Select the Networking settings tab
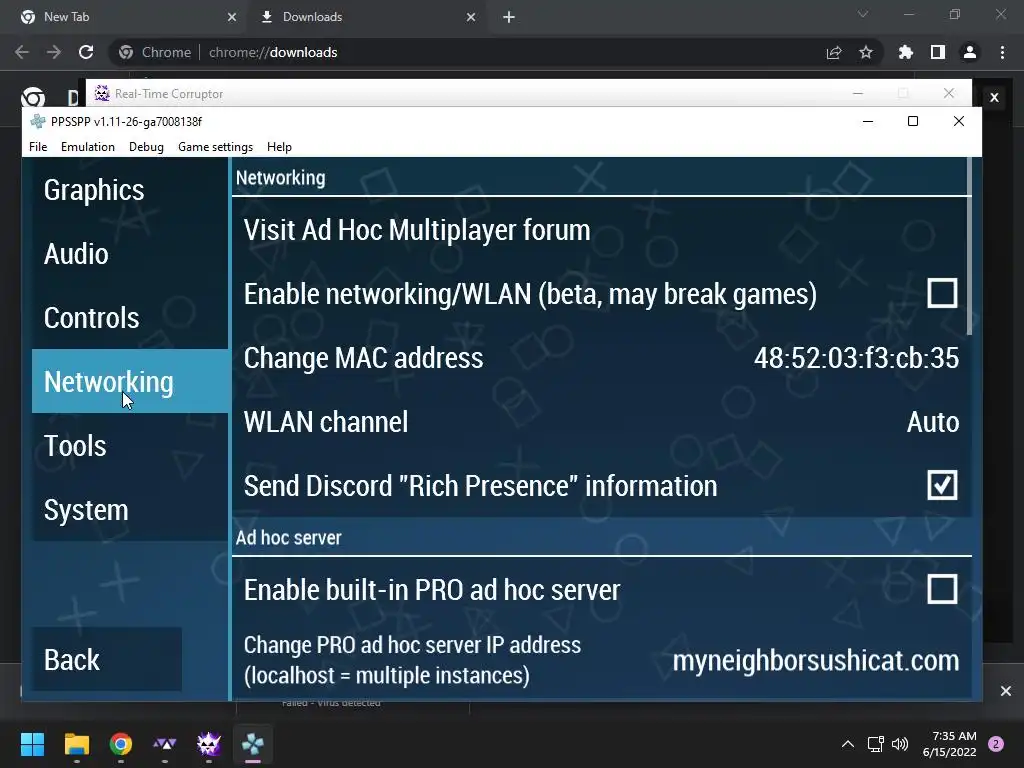The height and width of the screenshot is (768, 1024). pos(130,381)
